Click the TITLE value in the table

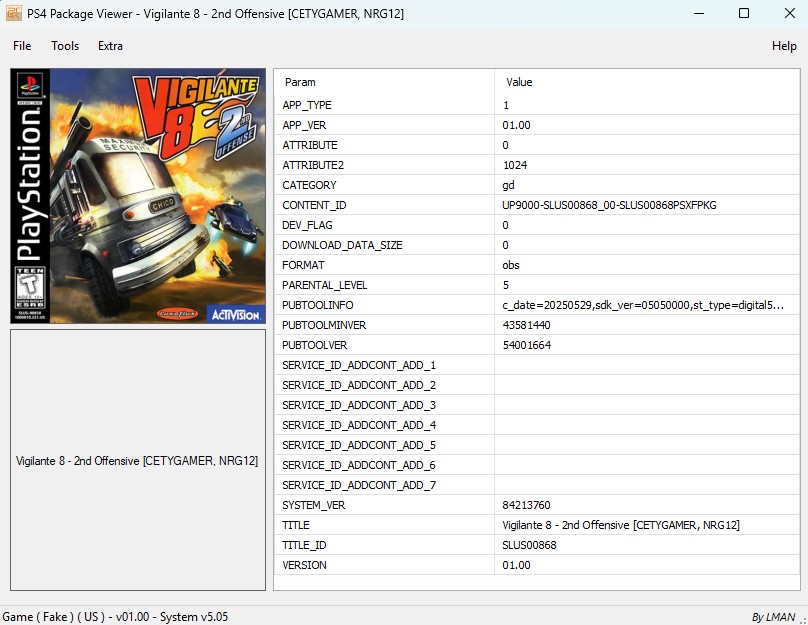[x=620, y=526]
